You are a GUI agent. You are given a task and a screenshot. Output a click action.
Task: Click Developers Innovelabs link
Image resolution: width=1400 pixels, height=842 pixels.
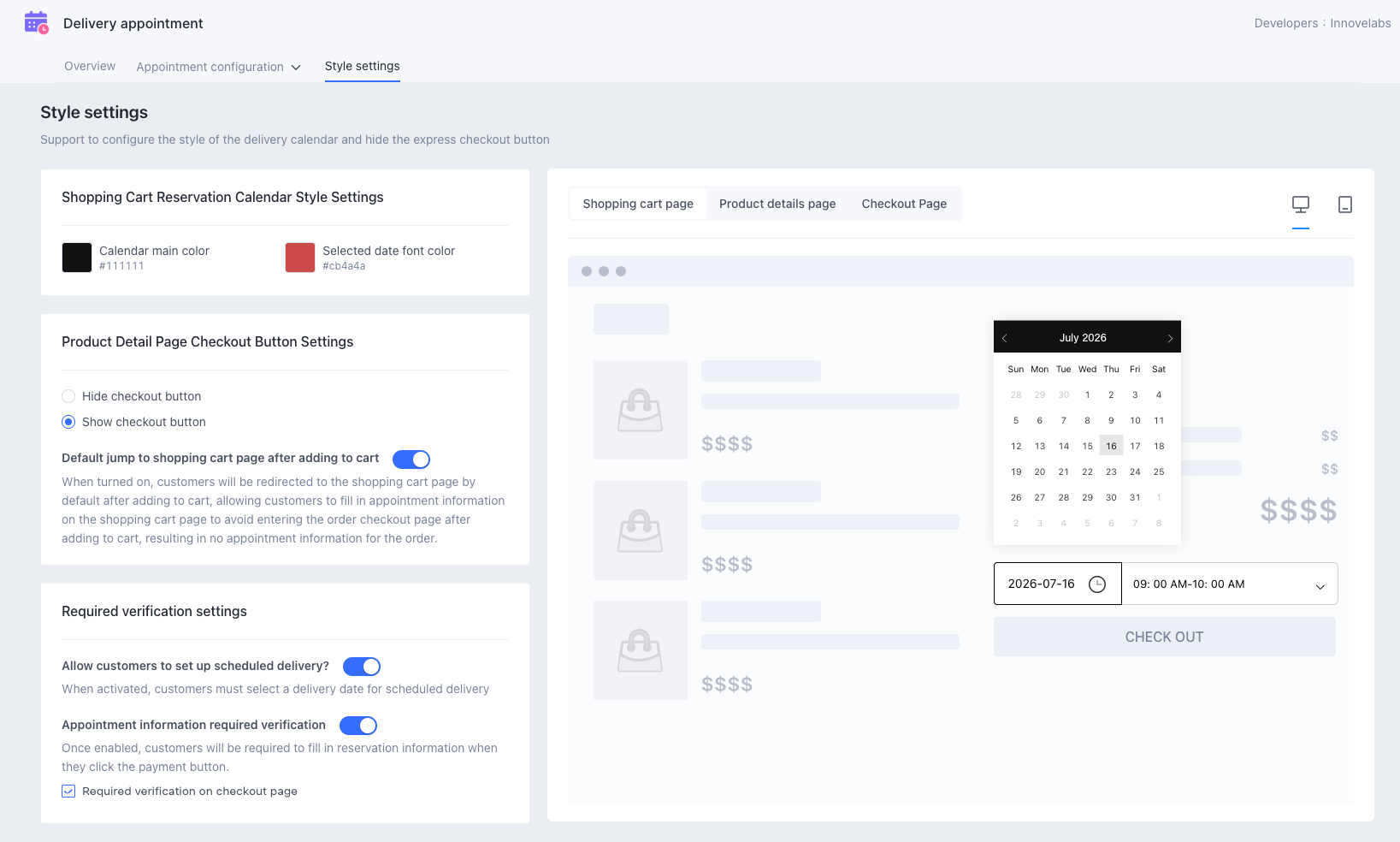click(1323, 23)
